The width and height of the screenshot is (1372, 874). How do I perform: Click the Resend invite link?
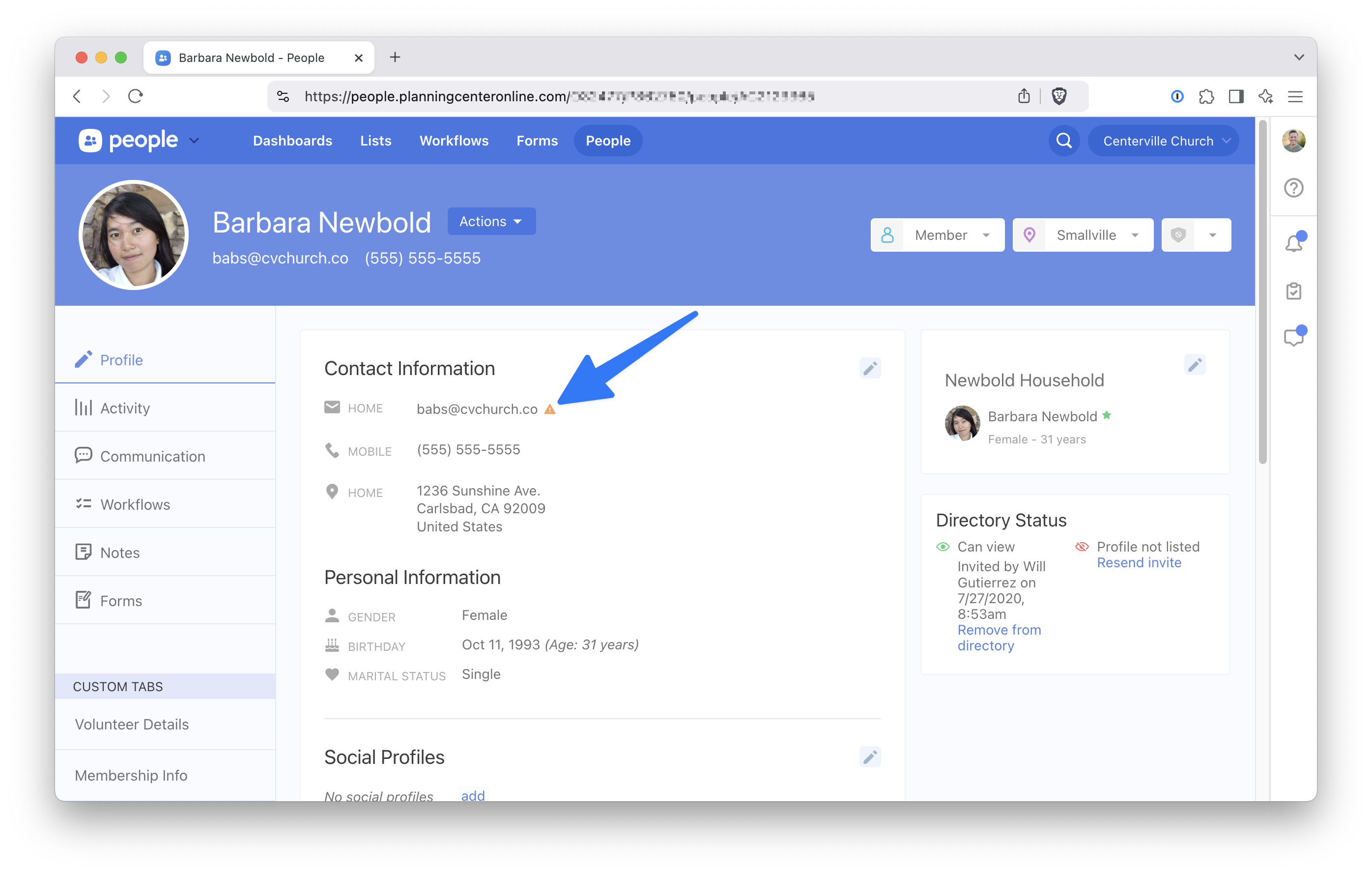pos(1139,563)
